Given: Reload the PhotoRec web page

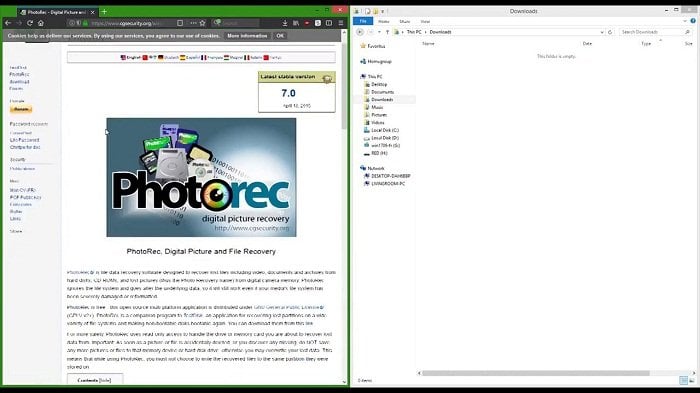Looking at the screenshot, I should [x=30, y=23].
